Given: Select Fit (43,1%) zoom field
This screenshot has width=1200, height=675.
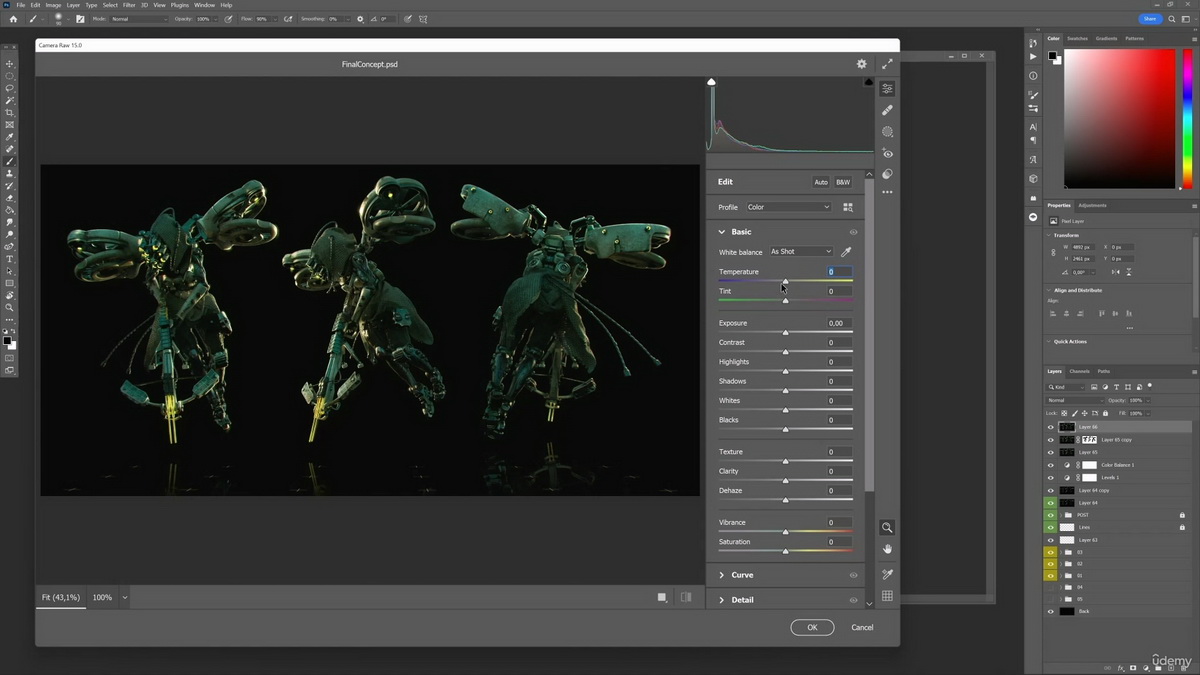Looking at the screenshot, I should tap(62, 597).
